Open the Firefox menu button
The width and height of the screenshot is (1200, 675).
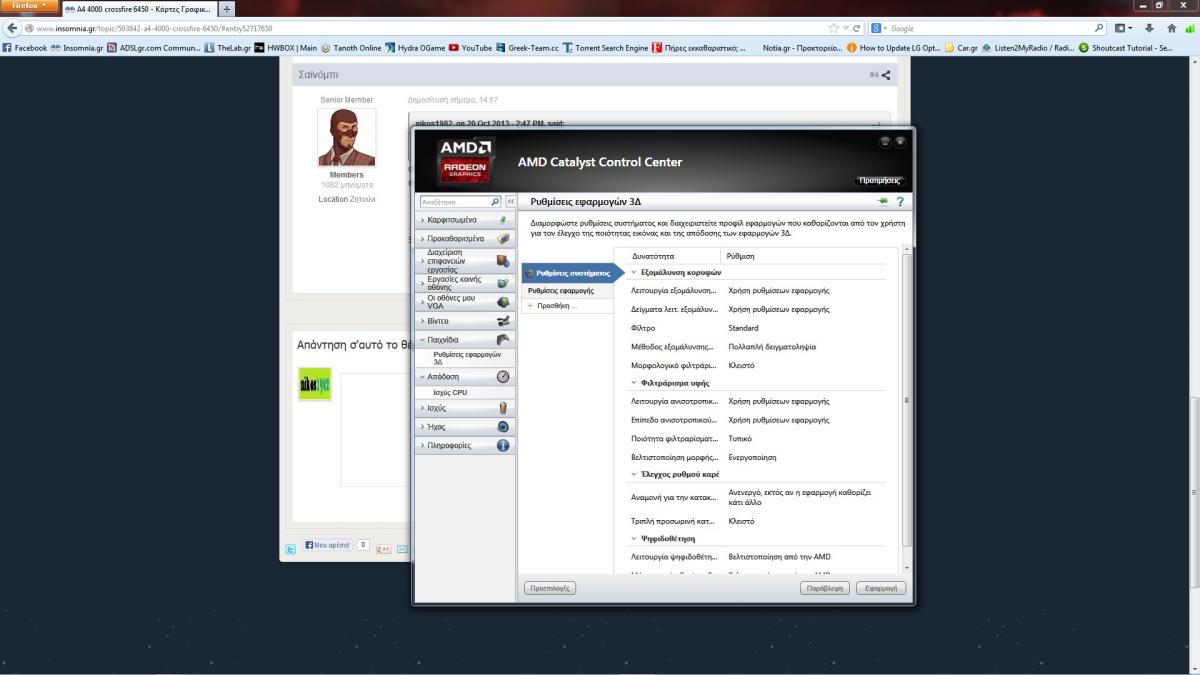tap(29, 6)
